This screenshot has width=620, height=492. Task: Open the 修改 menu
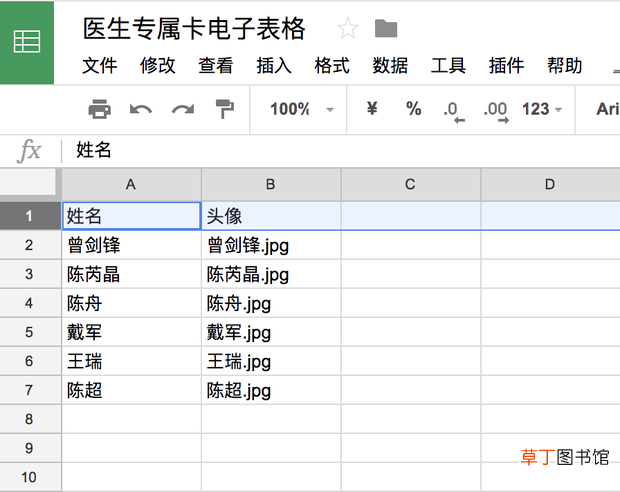click(x=157, y=66)
